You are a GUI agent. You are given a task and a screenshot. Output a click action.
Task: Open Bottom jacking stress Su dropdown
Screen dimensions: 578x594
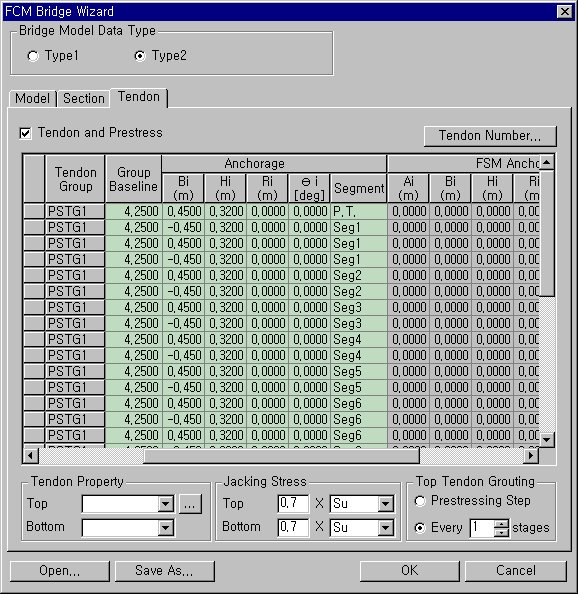(x=385, y=528)
